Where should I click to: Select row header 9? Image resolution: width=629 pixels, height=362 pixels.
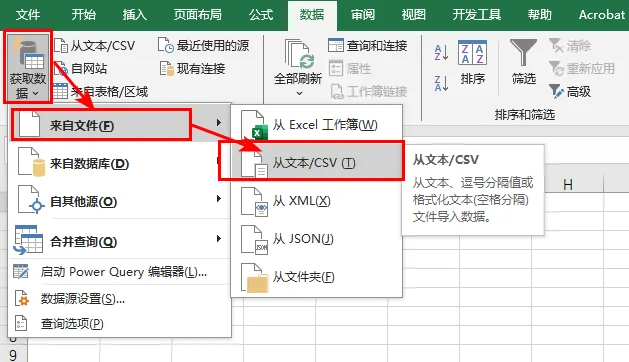[13, 355]
